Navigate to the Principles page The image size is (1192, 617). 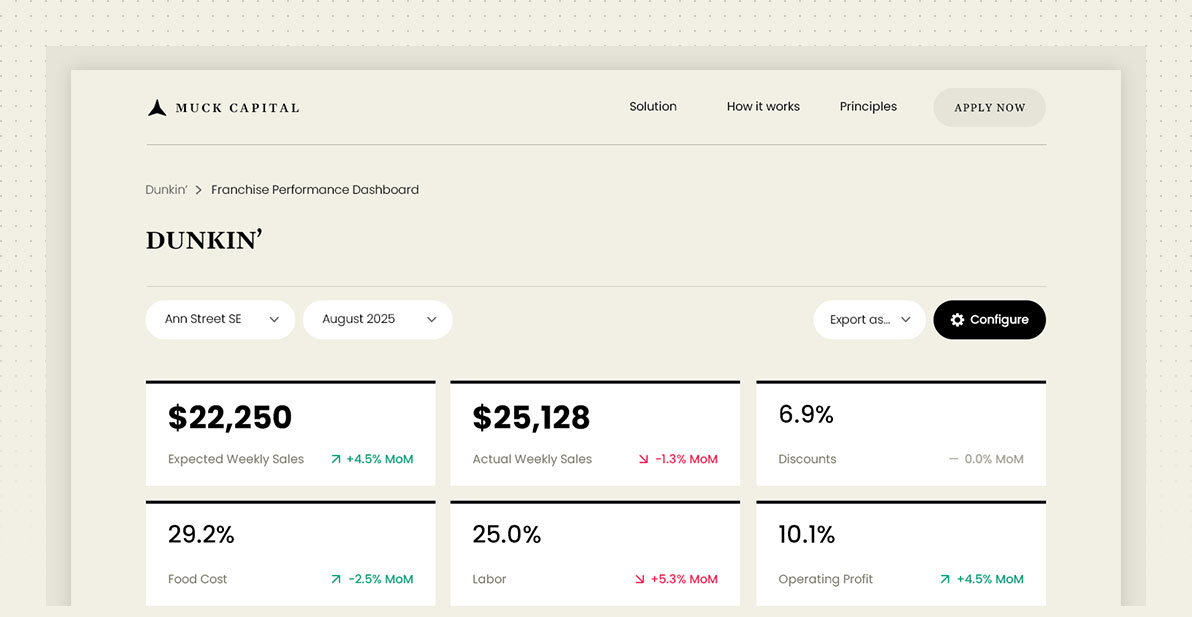[x=868, y=106]
